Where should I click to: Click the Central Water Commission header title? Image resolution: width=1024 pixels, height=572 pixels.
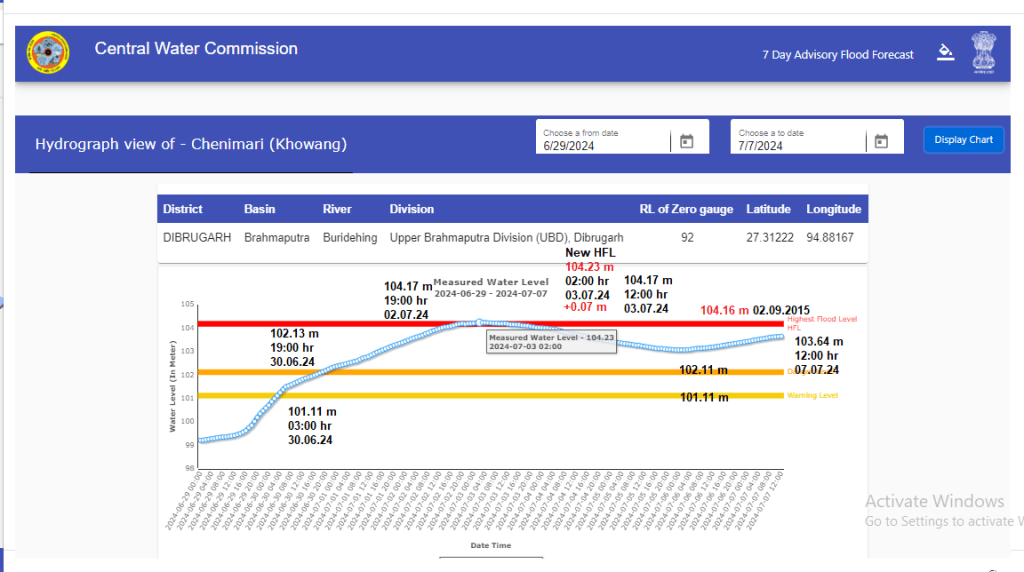pyautogui.click(x=196, y=49)
